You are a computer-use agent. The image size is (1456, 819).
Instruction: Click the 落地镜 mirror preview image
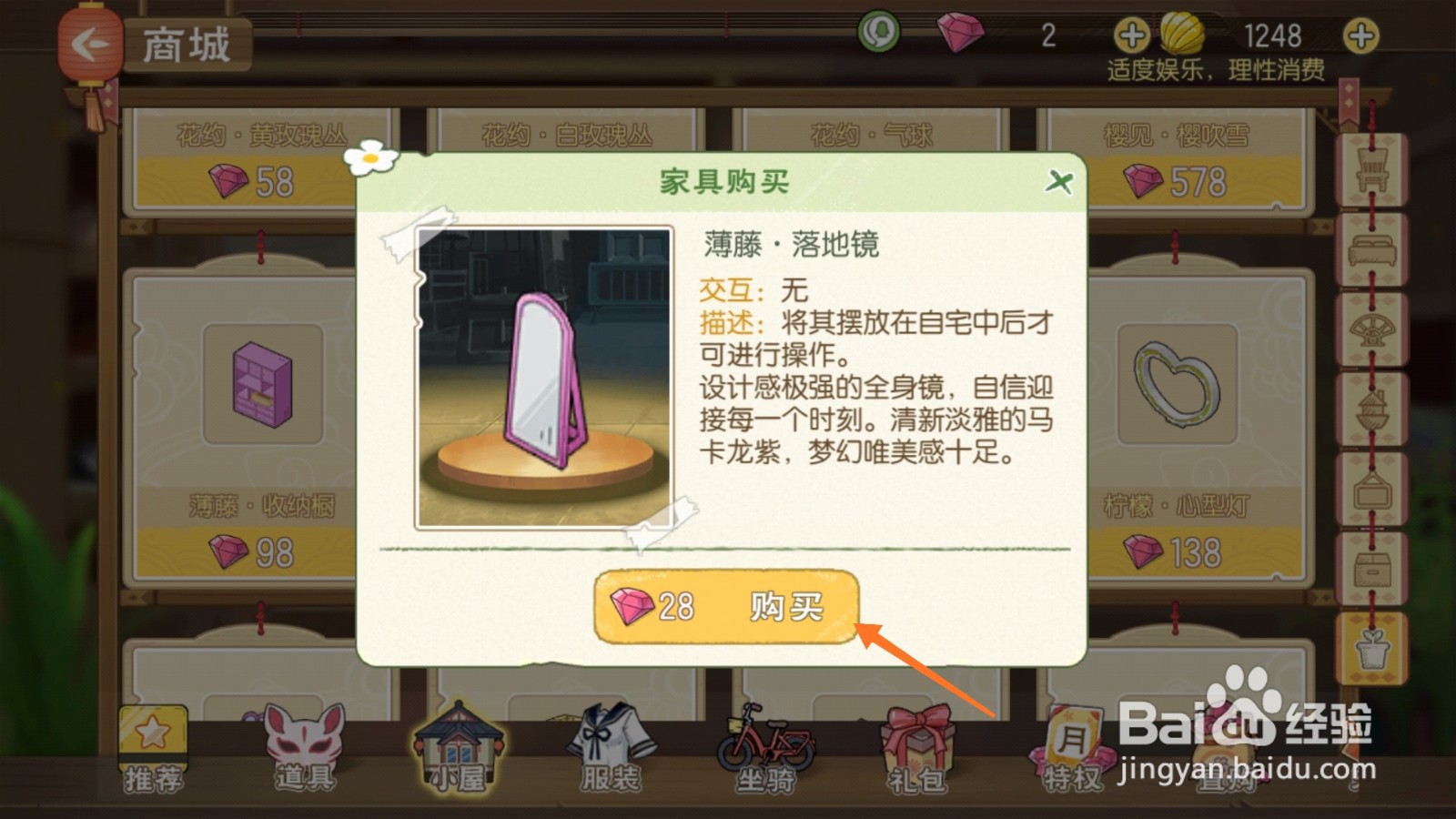coord(544,378)
